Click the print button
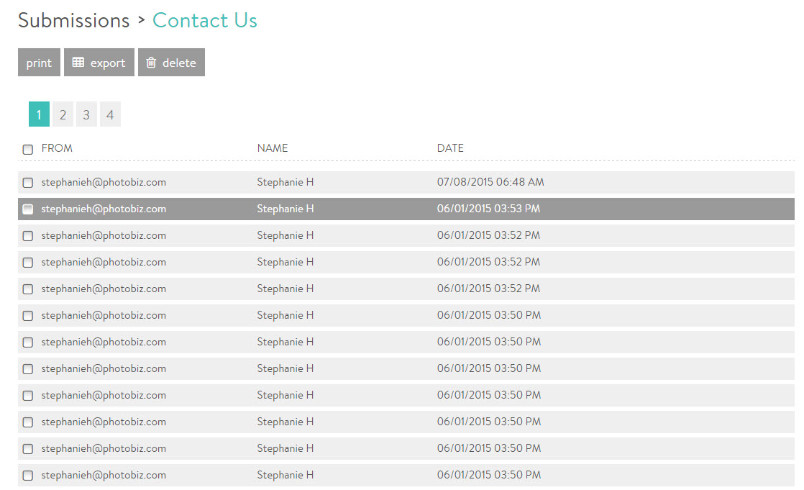Image resolution: width=804 pixels, height=490 pixels. click(x=39, y=62)
